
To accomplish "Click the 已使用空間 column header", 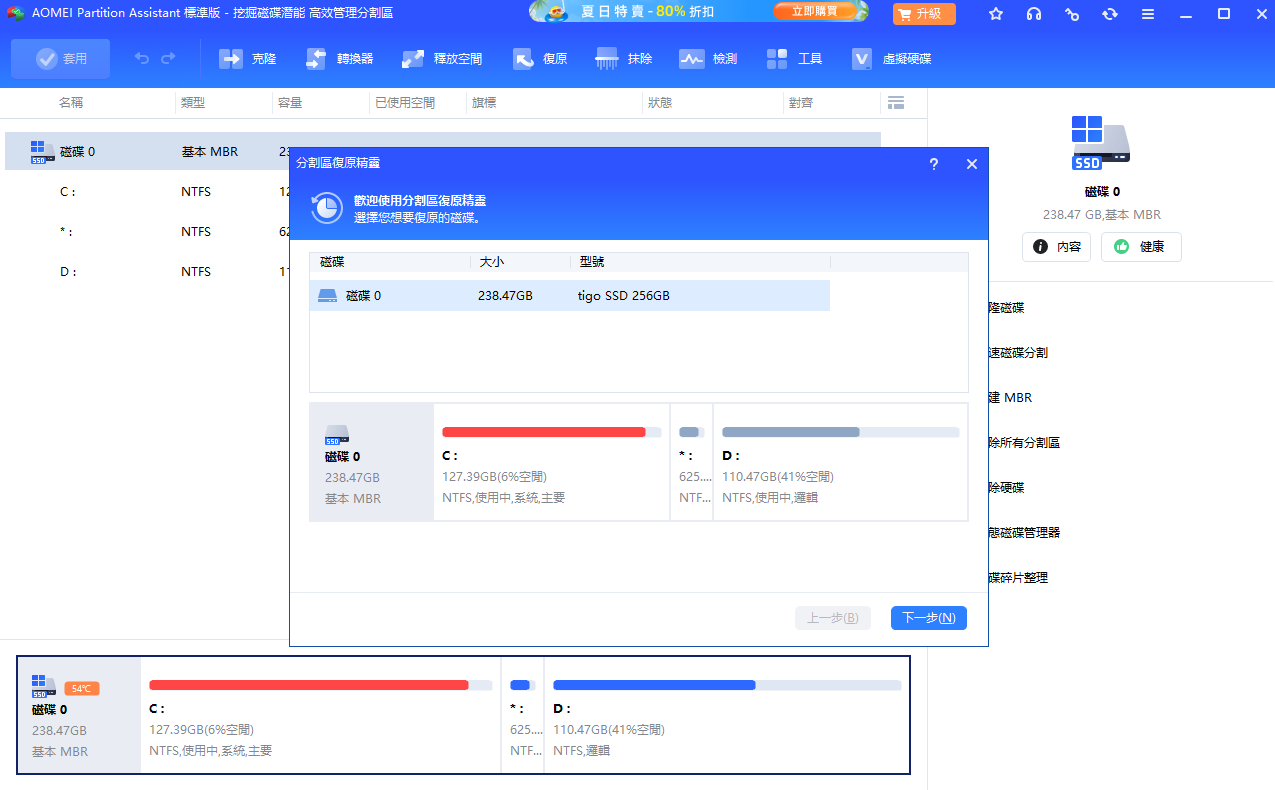I will 405,102.
